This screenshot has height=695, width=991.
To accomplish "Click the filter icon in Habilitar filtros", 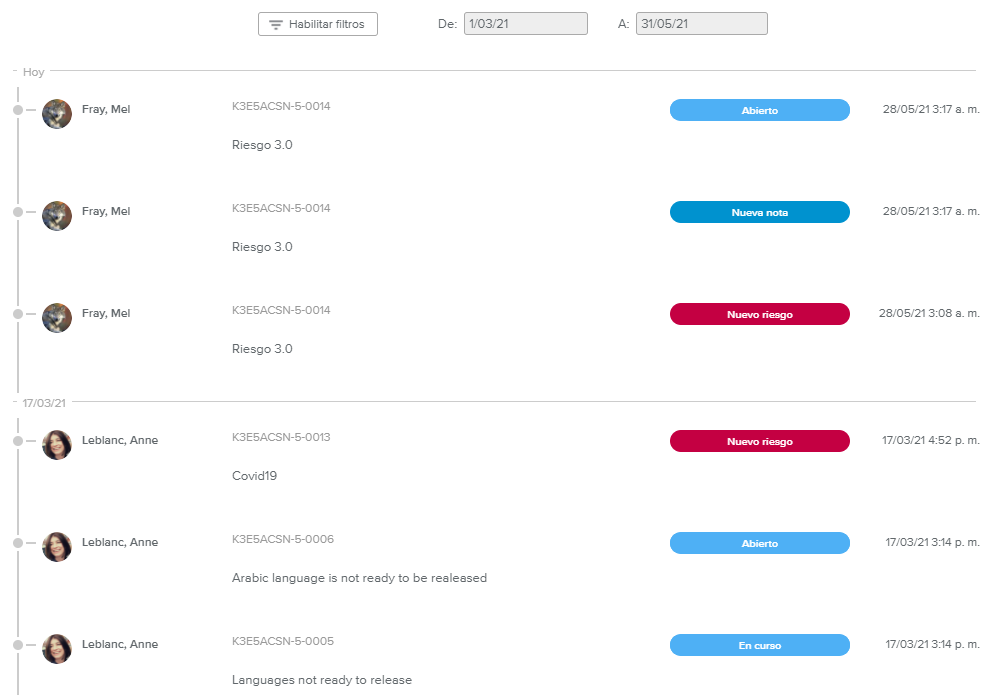I will (x=276, y=24).
